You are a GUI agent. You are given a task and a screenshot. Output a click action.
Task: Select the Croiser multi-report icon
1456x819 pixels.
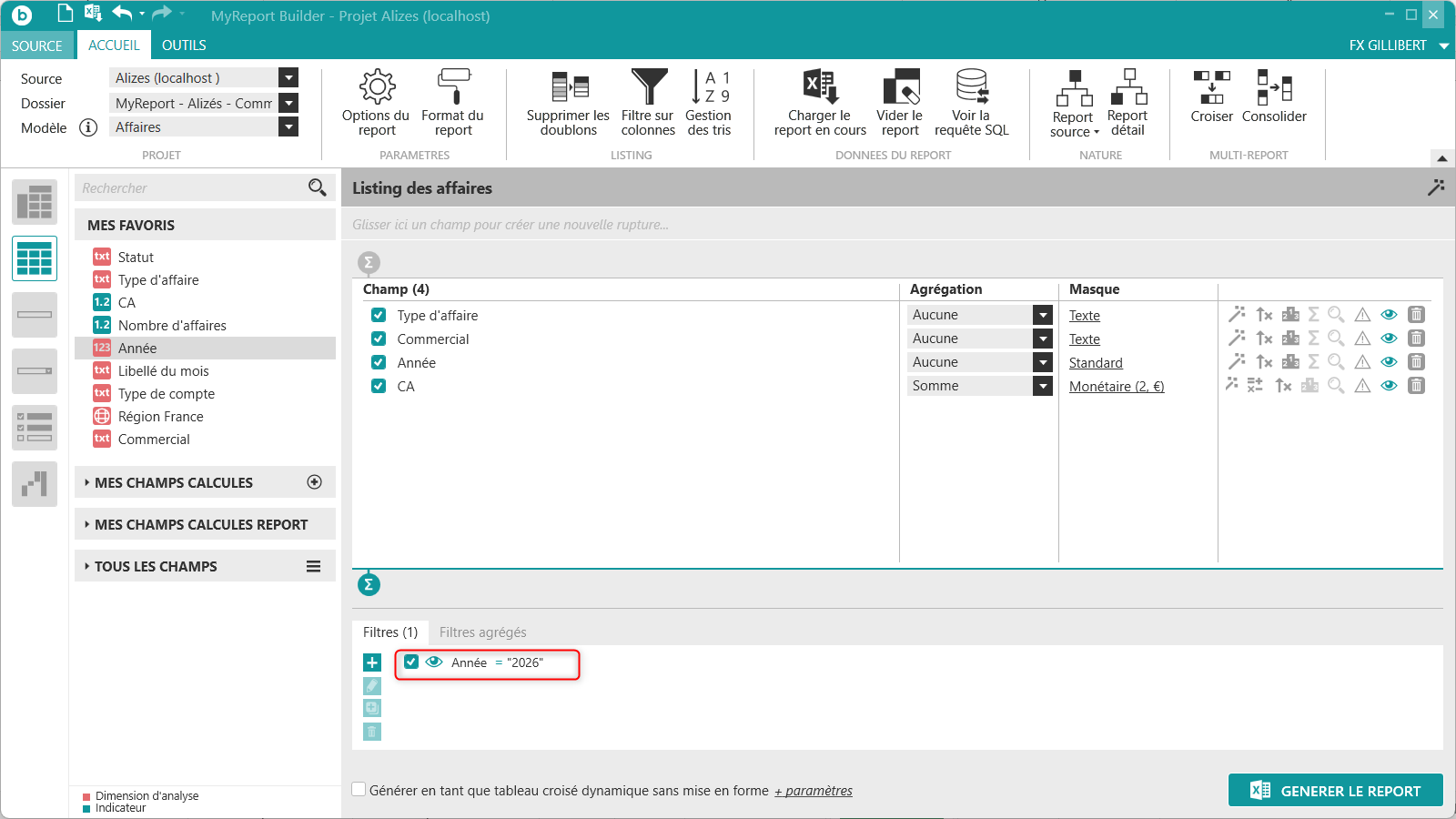pyautogui.click(x=1211, y=96)
